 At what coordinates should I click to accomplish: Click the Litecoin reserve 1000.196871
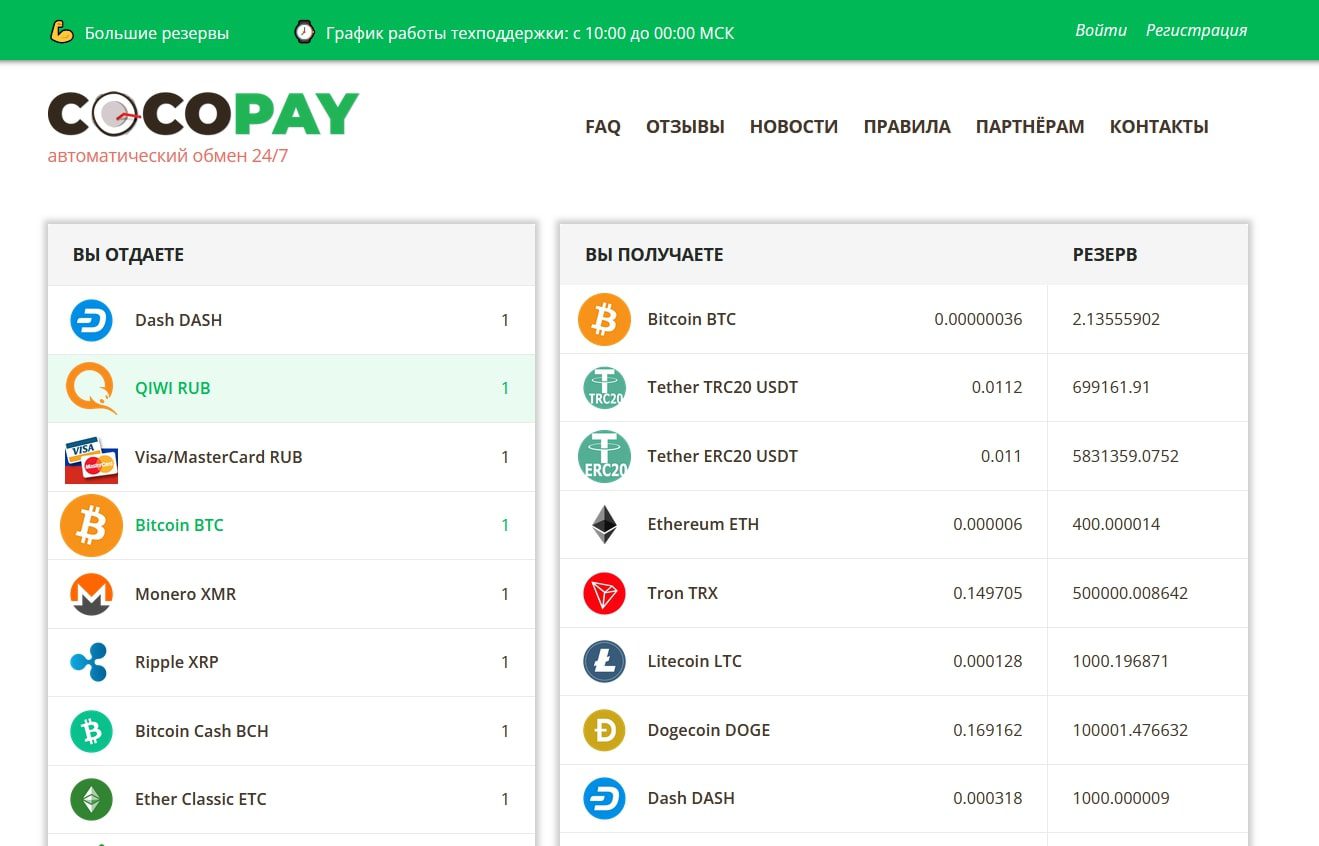point(1120,661)
